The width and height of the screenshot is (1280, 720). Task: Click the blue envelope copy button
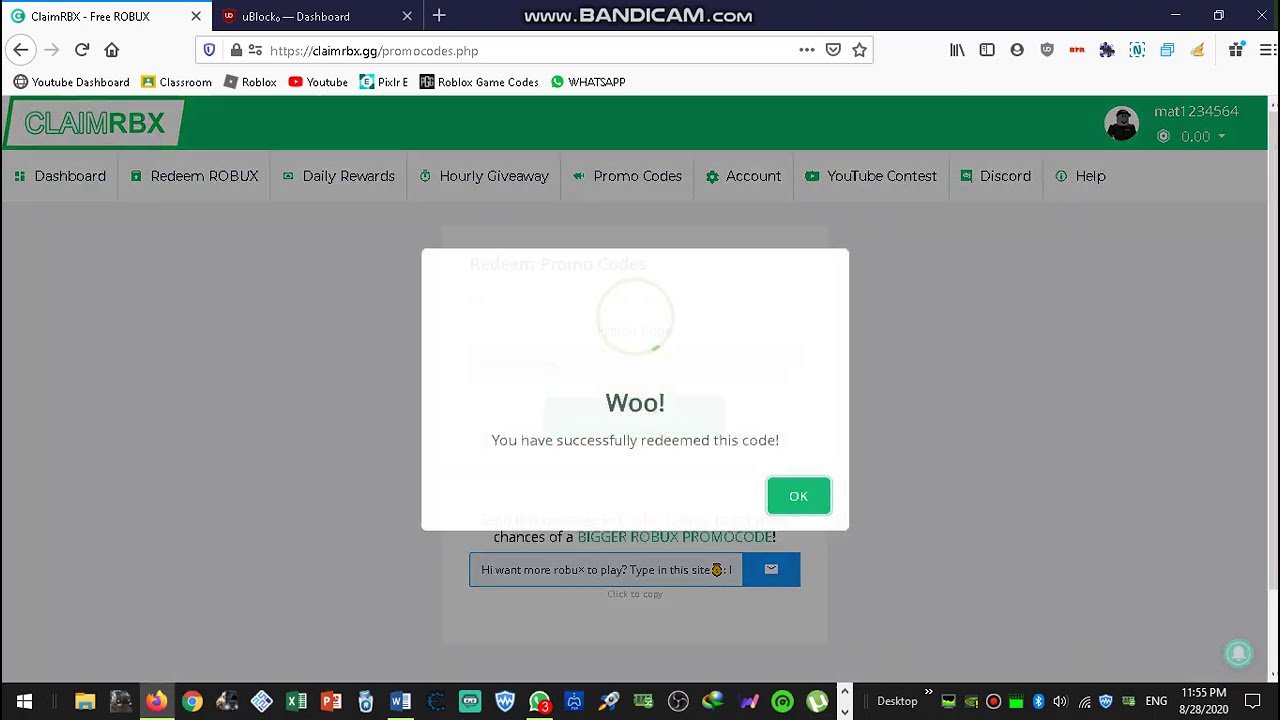tap(771, 570)
